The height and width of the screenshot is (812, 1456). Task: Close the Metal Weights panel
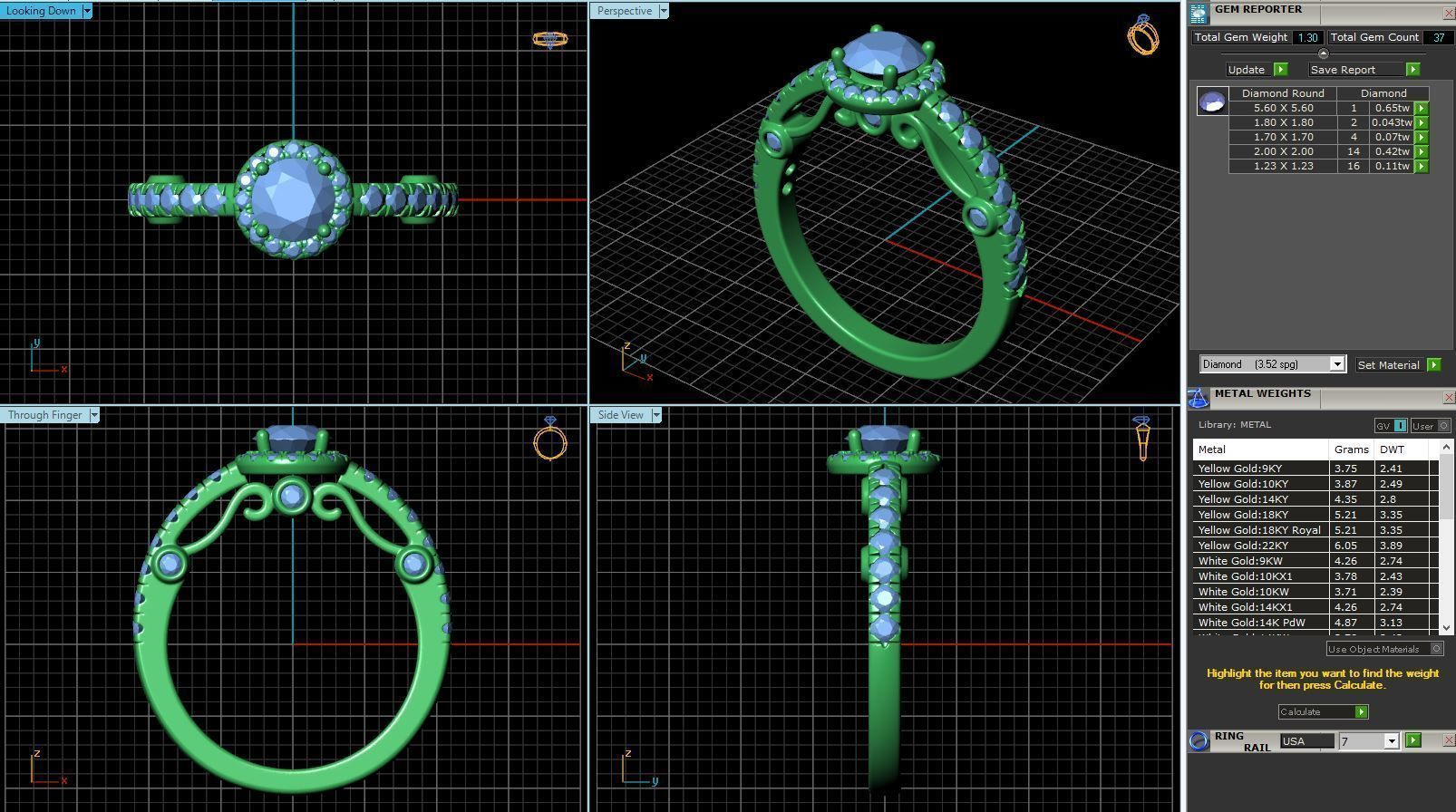1448,398
